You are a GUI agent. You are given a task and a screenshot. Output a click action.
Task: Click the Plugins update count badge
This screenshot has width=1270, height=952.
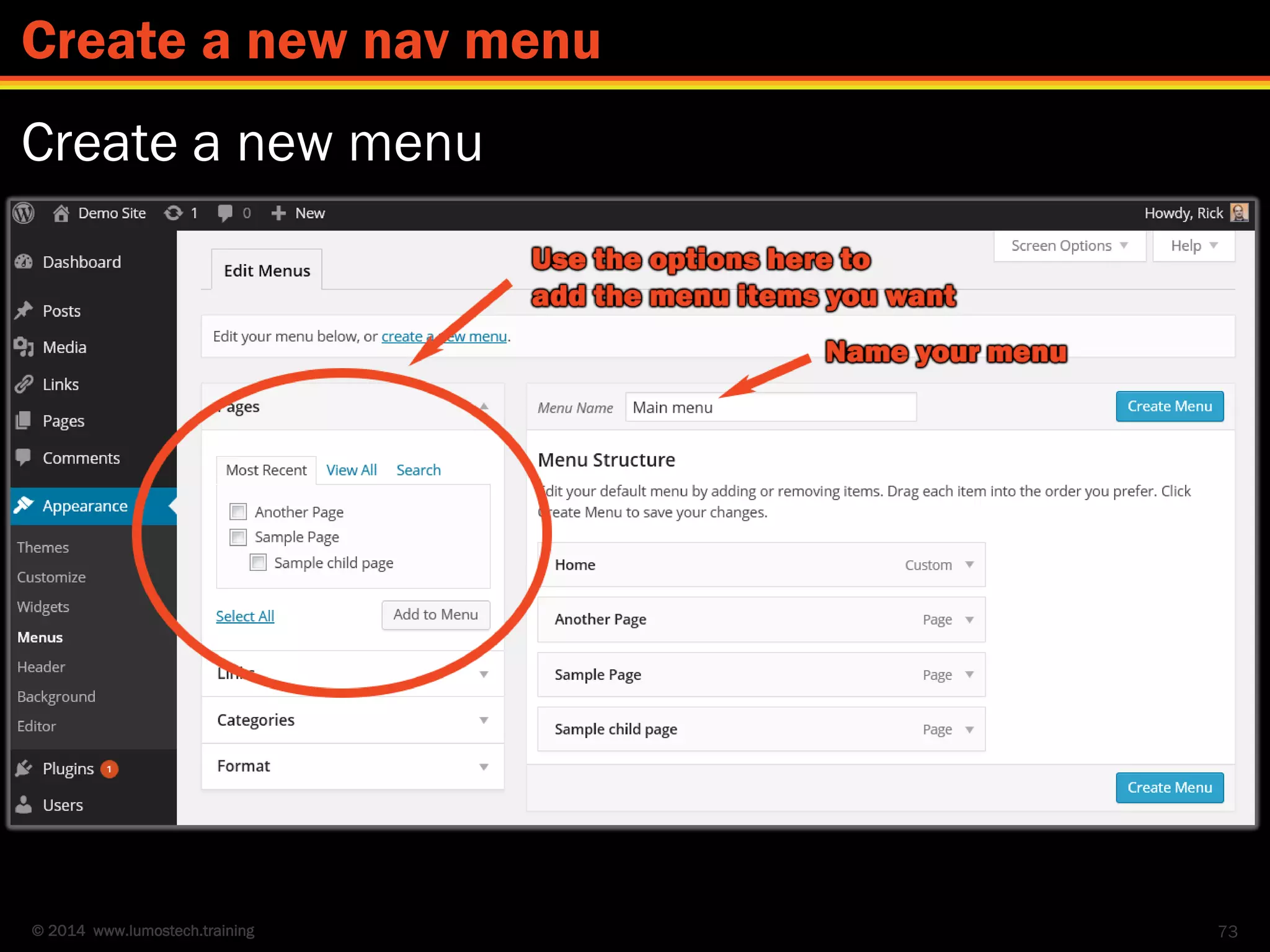(109, 769)
